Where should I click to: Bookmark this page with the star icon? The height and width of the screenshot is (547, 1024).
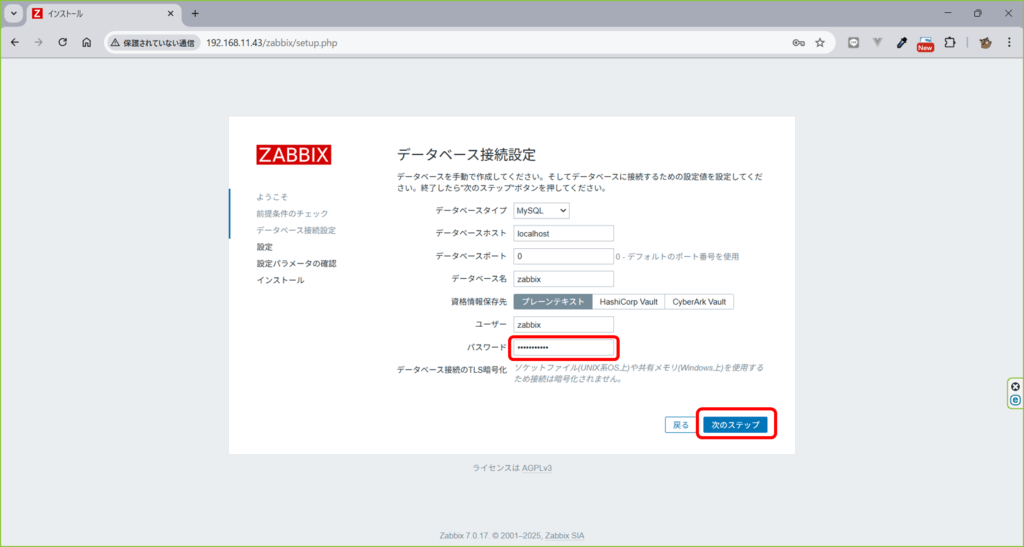pyautogui.click(x=820, y=43)
